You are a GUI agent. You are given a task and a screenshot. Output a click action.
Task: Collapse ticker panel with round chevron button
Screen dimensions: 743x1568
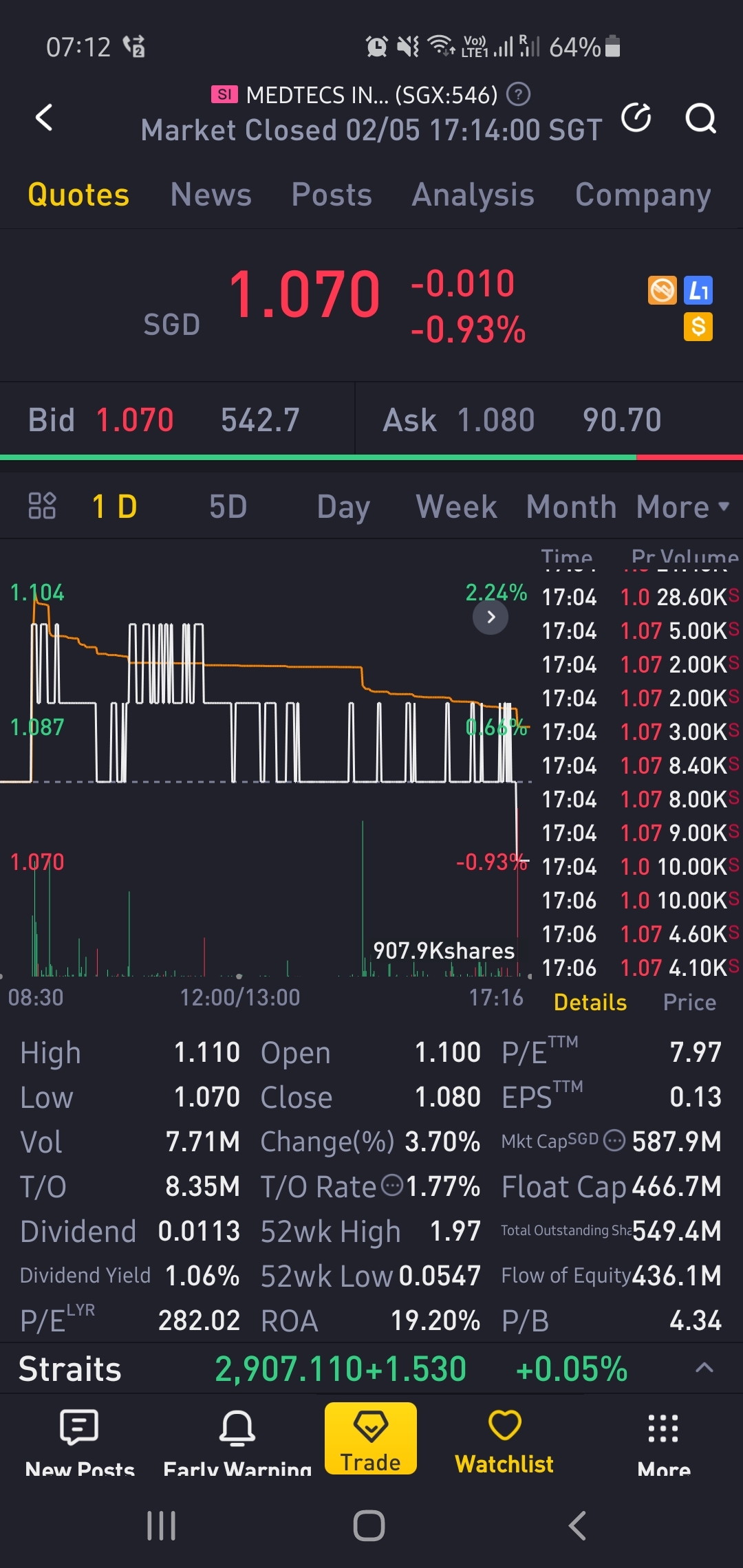point(491,617)
